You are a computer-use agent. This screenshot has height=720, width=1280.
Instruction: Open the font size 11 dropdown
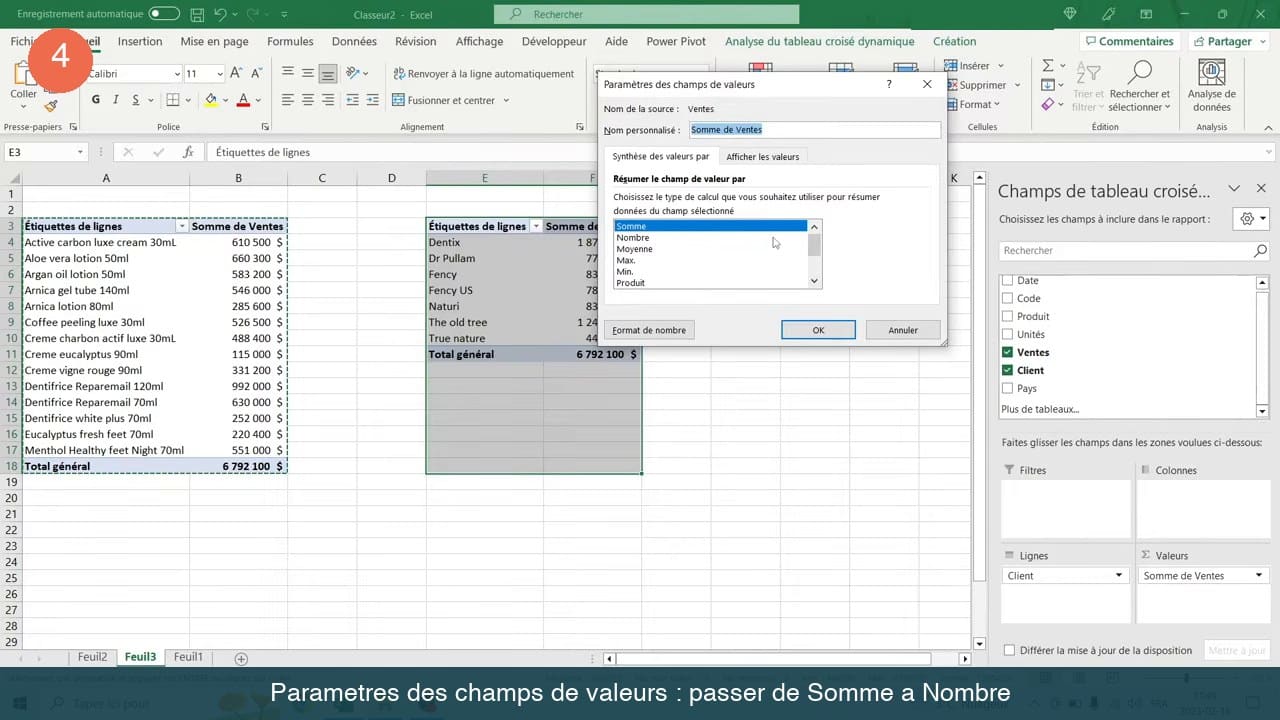point(219,74)
